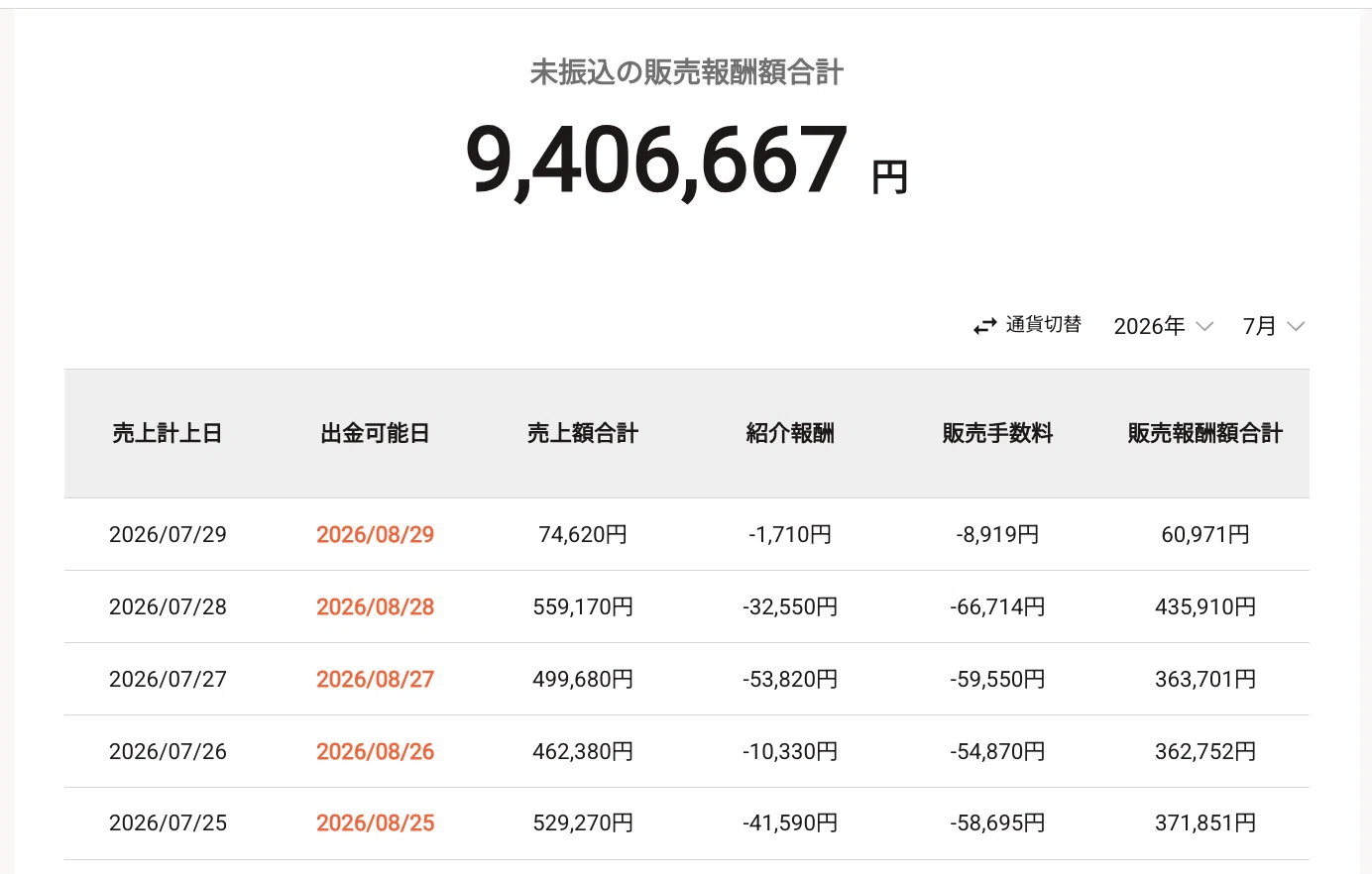Screen dimensions: 1372x874
Task: Click the -59,550円 sales commission cell
Action: [997, 679]
